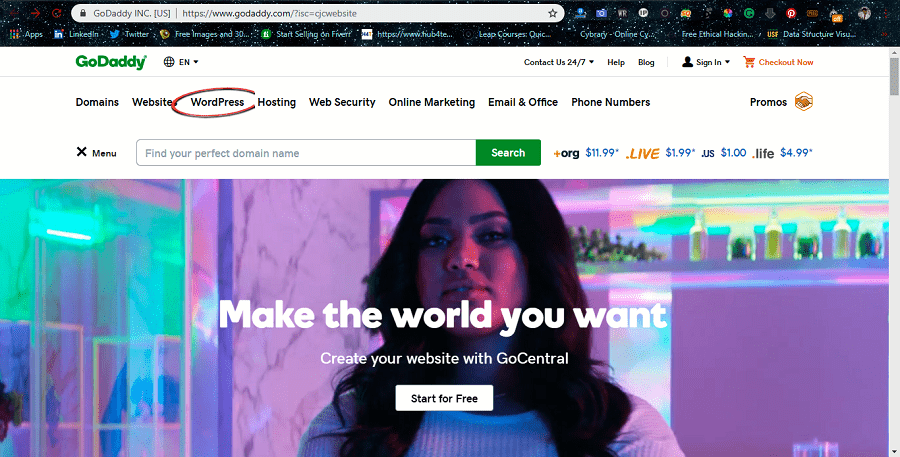This screenshot has height=457, width=900.
Task: Open the Web Security menu
Action: click(342, 102)
